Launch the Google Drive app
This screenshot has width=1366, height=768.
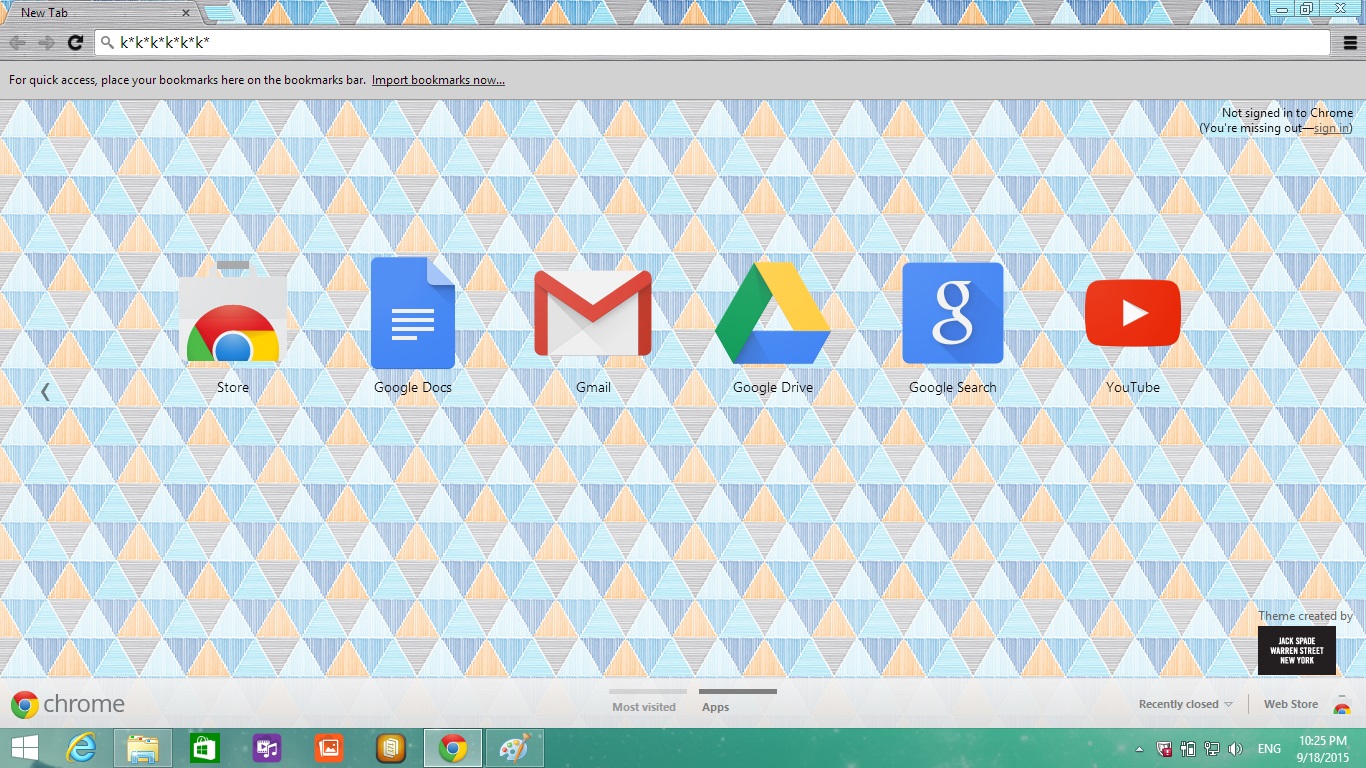pos(773,313)
